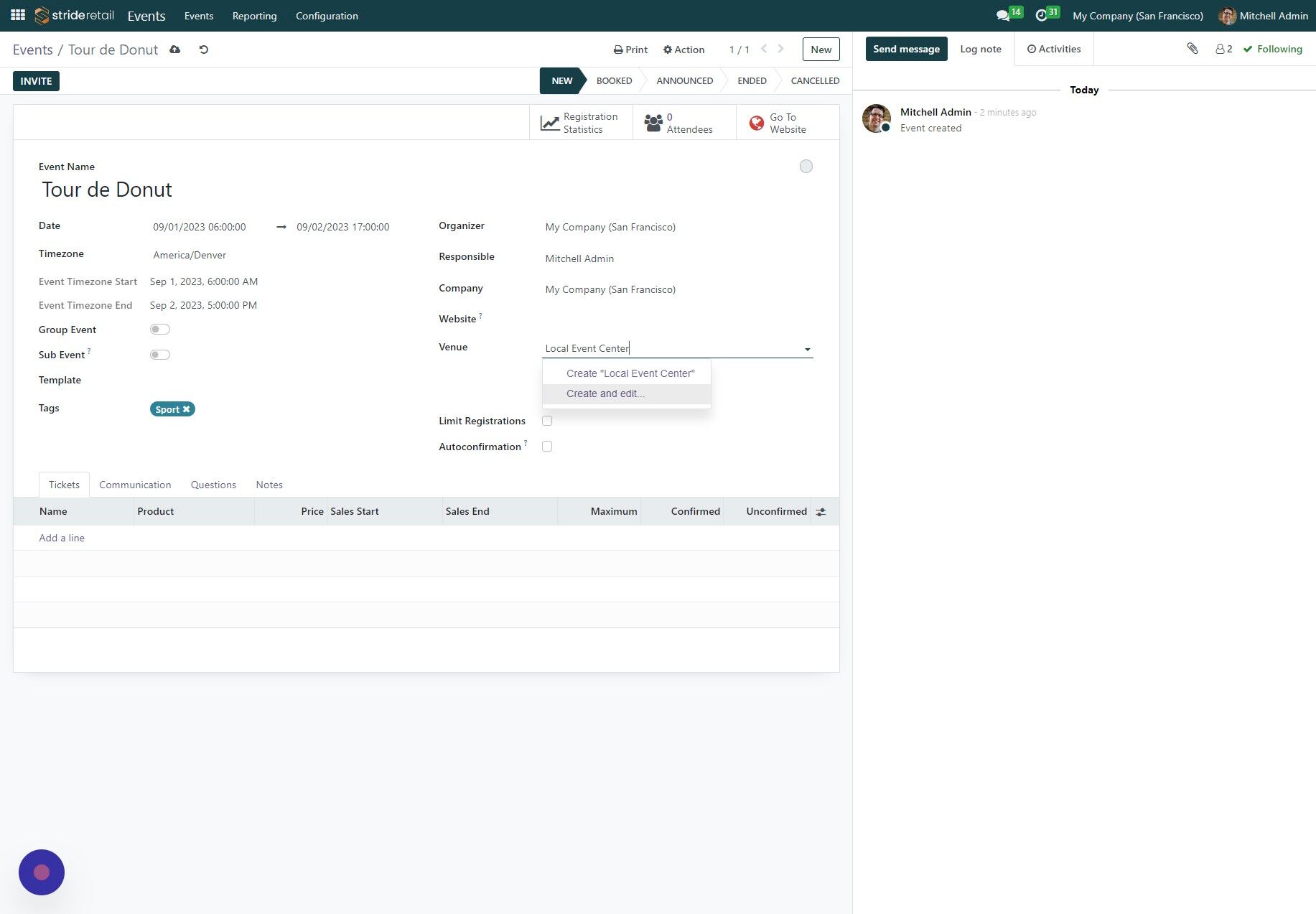
Task: Click the Activities button
Action: [x=1053, y=49]
